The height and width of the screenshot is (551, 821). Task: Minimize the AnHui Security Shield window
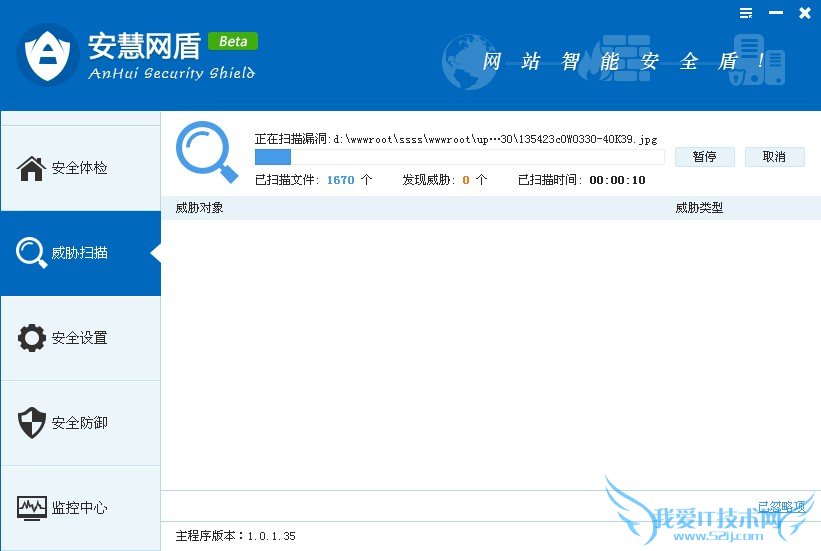(x=775, y=13)
